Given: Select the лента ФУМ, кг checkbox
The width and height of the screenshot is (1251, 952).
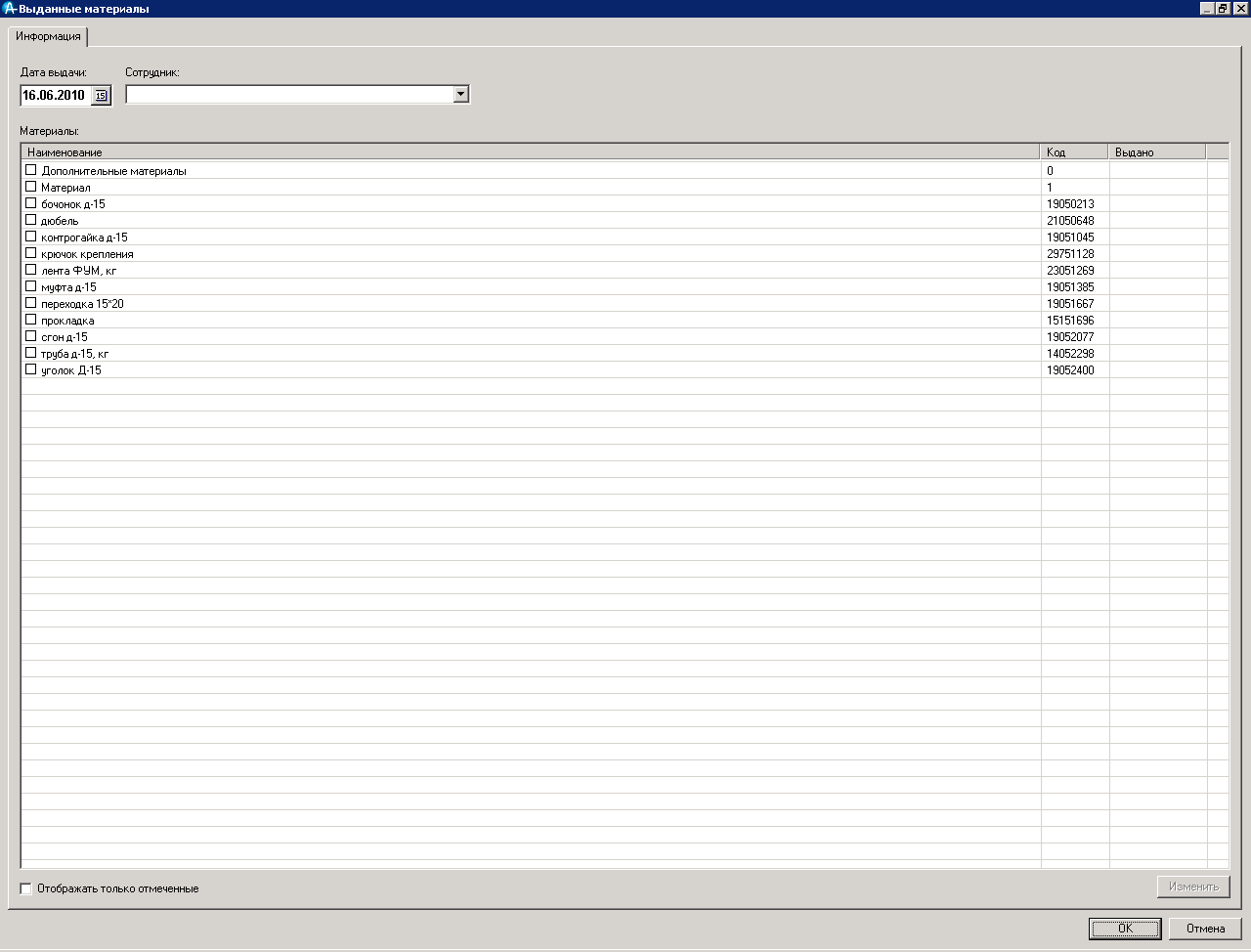Looking at the screenshot, I should (x=31, y=270).
